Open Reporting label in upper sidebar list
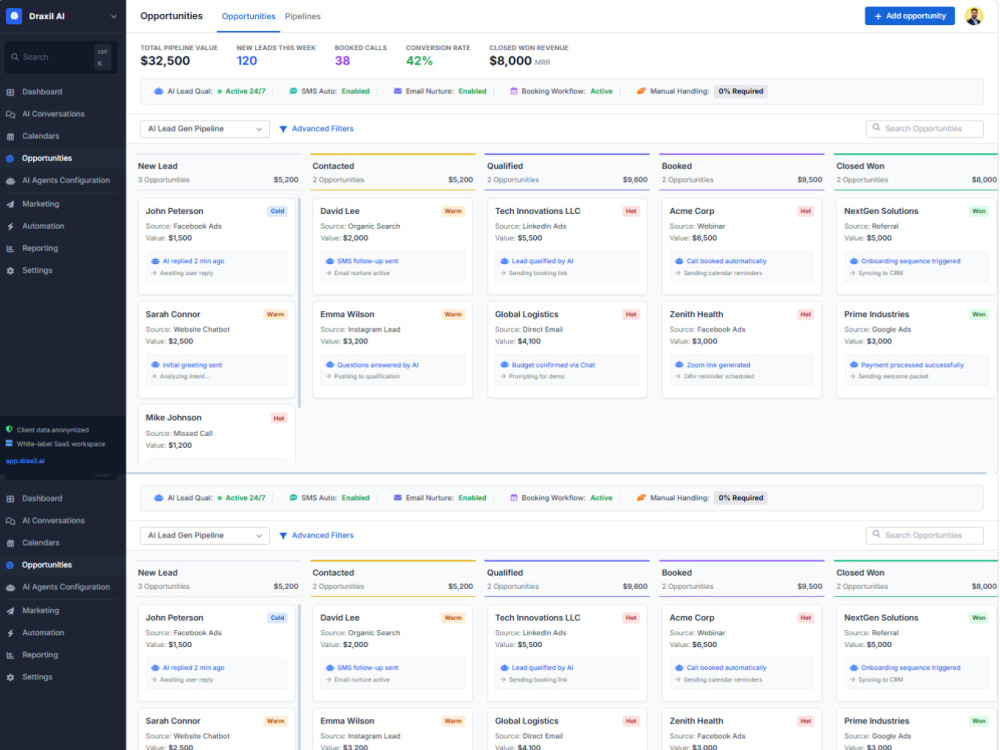The image size is (1000, 750). click(x=40, y=249)
